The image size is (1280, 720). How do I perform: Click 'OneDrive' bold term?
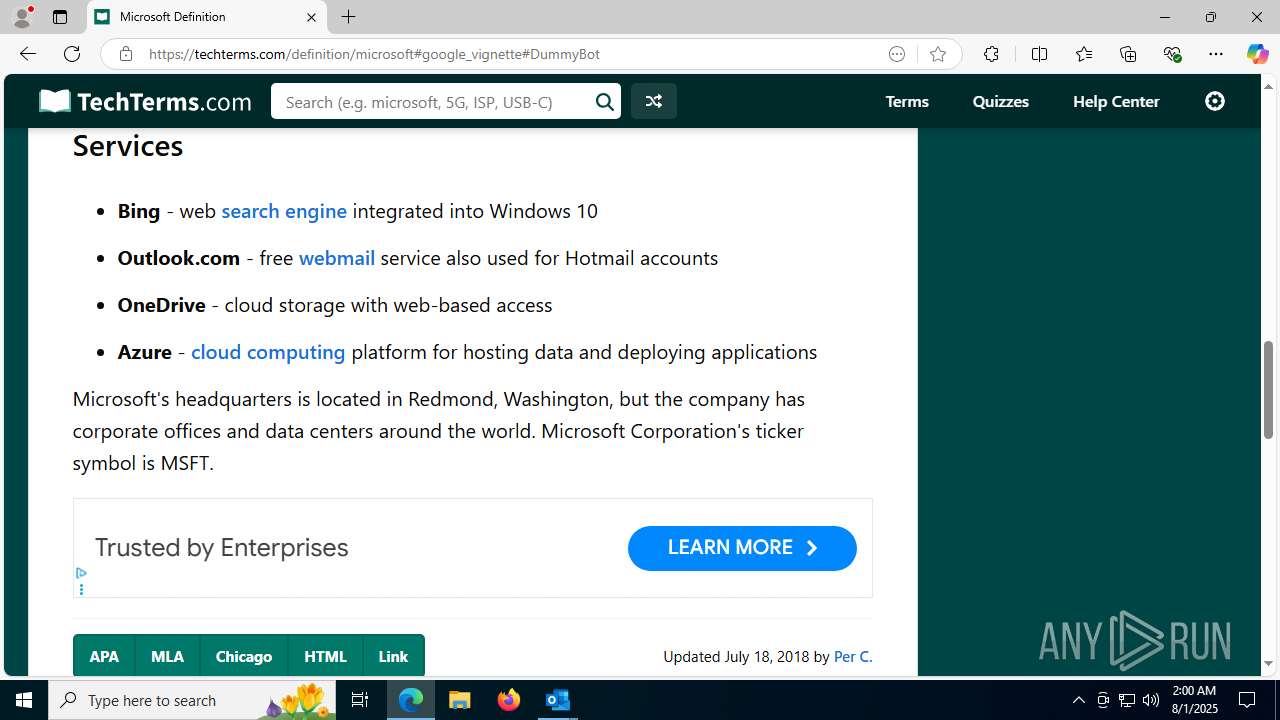[162, 305]
